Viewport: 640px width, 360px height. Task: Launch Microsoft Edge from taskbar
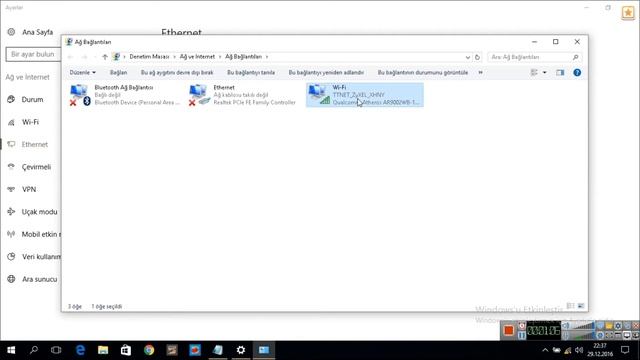click(x=80, y=350)
